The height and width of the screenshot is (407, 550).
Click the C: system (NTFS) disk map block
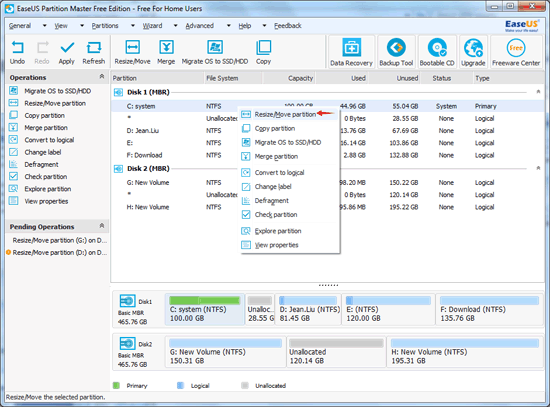point(204,309)
